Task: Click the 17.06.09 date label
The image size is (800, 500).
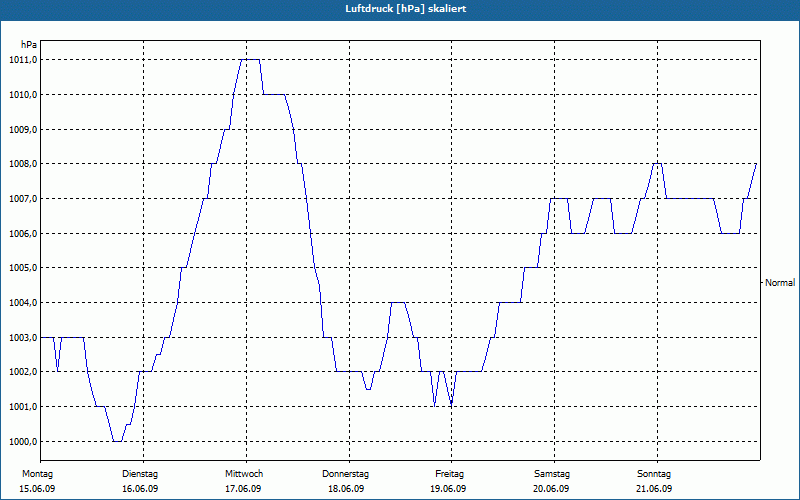Action: point(243,489)
